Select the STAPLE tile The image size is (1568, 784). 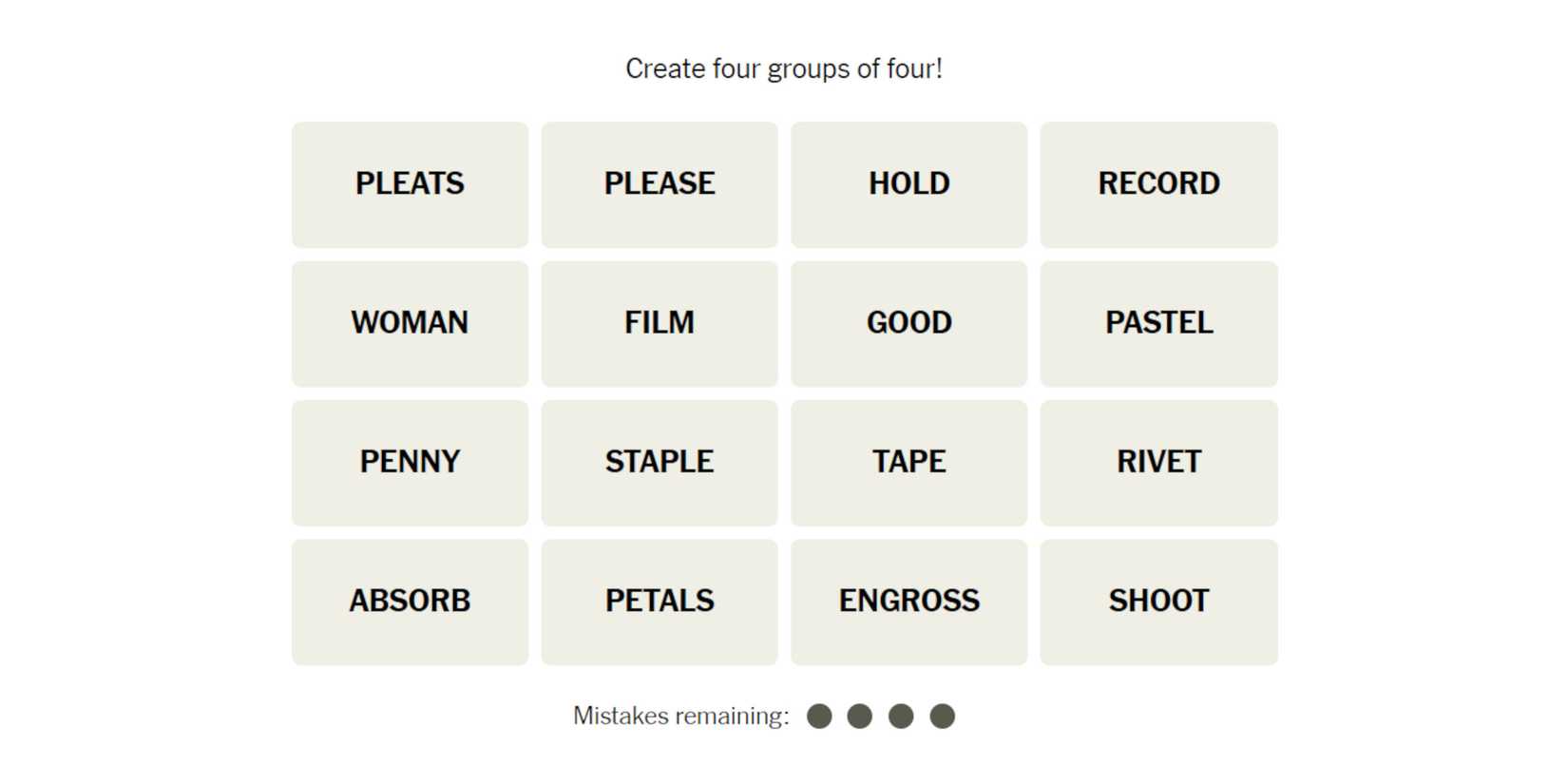pos(660,463)
